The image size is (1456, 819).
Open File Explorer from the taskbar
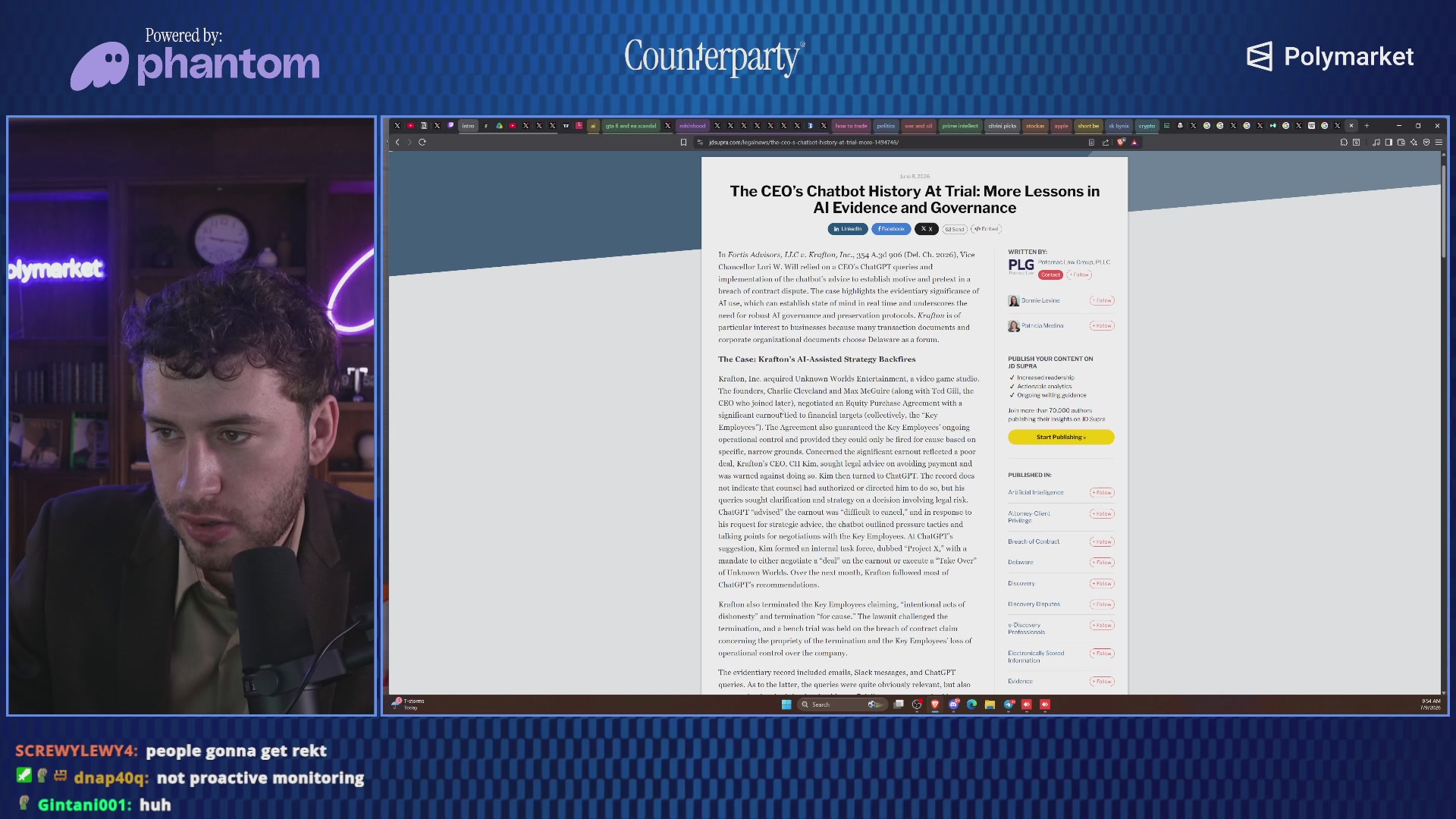click(990, 704)
